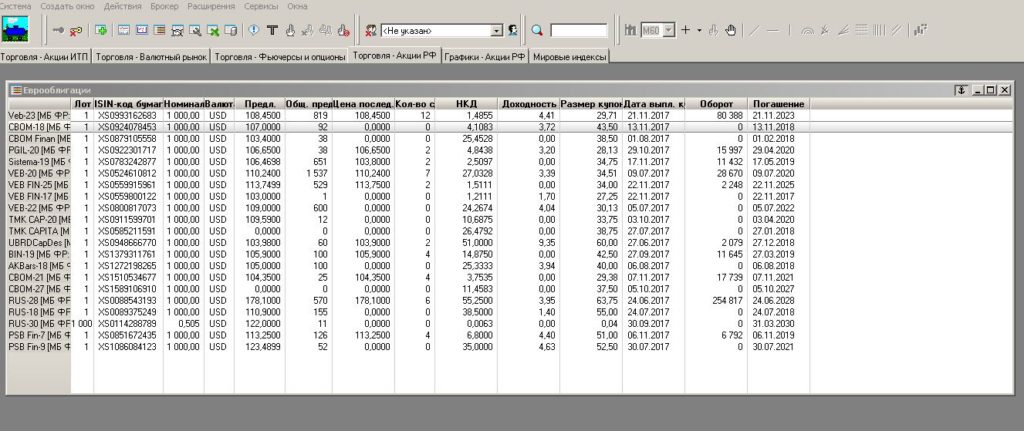Screen dimensions: 1024x431
Task: Select the Sistema-19 bond row
Action: 509,162
